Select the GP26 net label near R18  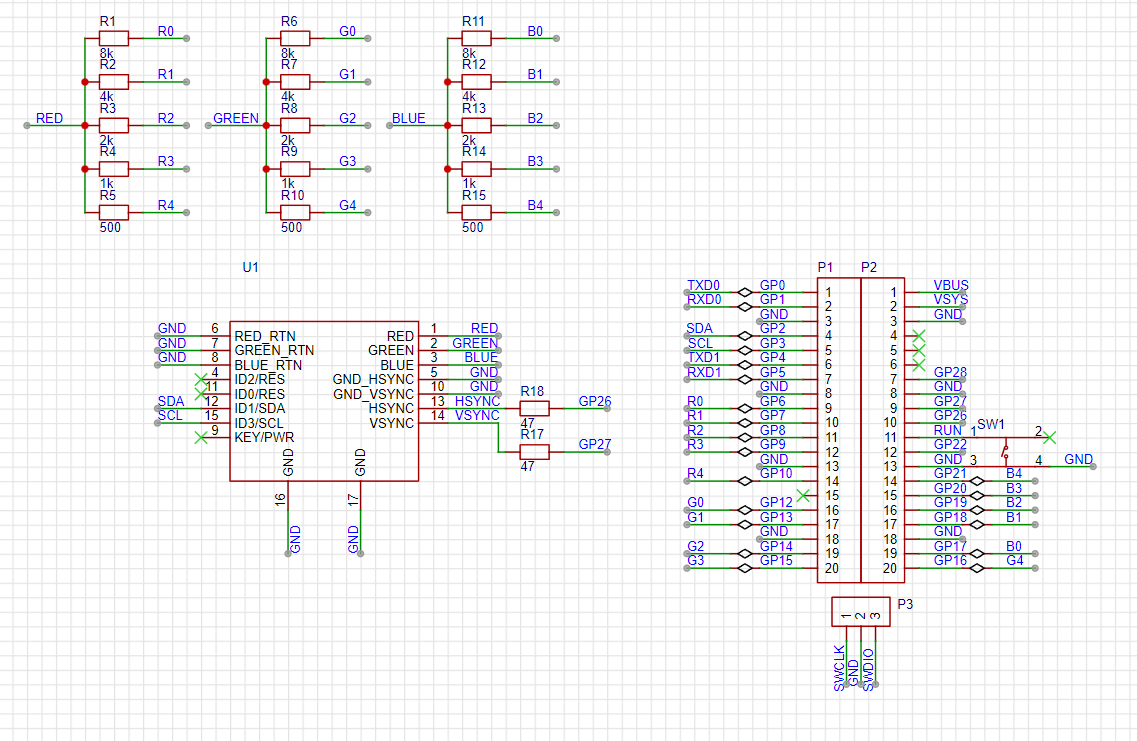pyautogui.click(x=597, y=402)
